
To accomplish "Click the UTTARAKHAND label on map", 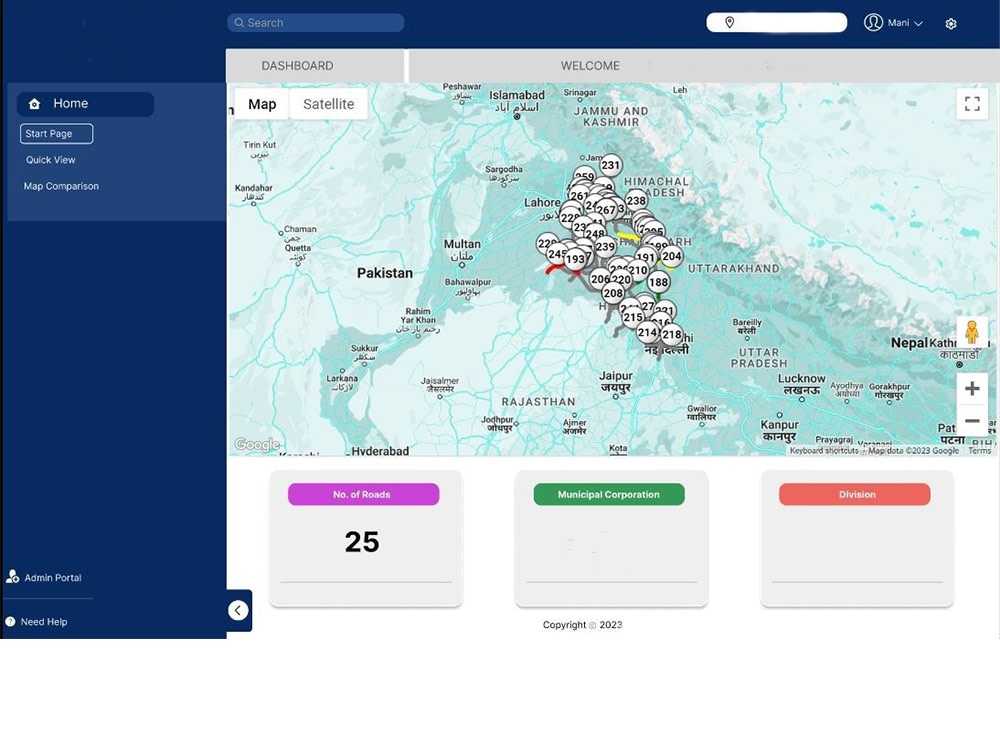I will 733,268.
